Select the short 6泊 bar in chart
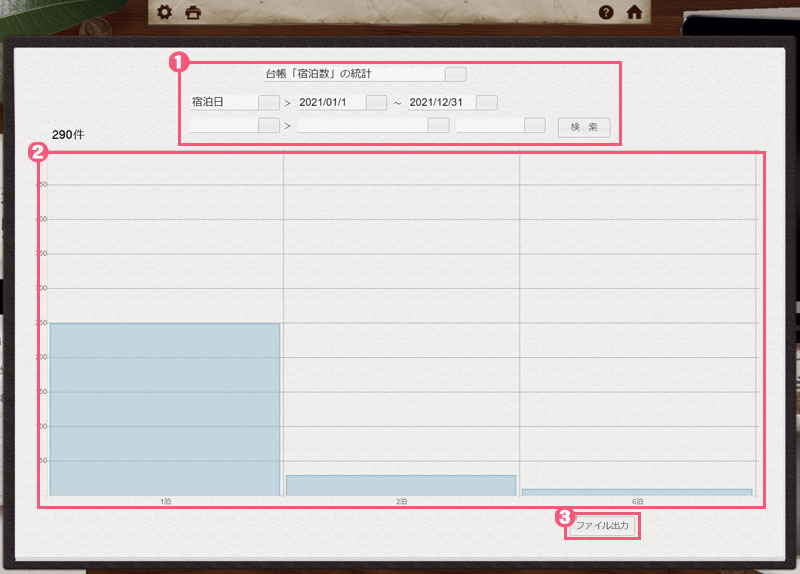800x574 pixels. (636, 491)
